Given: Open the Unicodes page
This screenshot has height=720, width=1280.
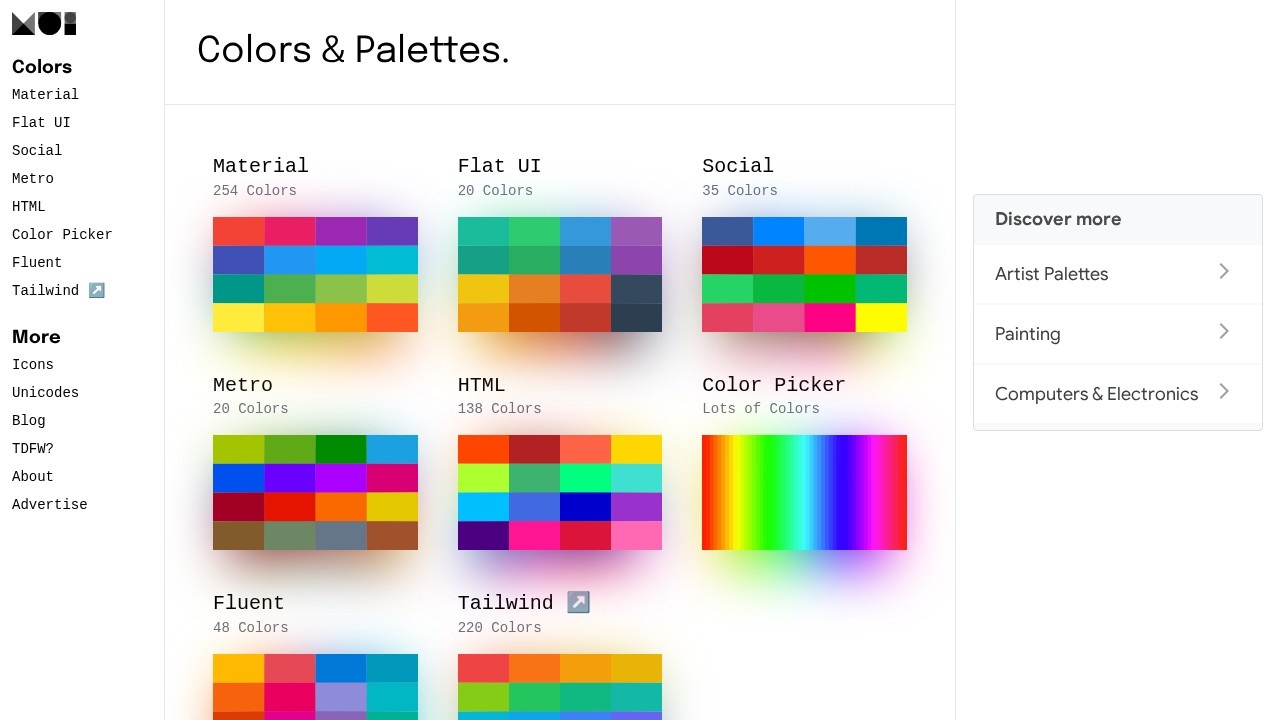Looking at the screenshot, I should coord(45,392).
